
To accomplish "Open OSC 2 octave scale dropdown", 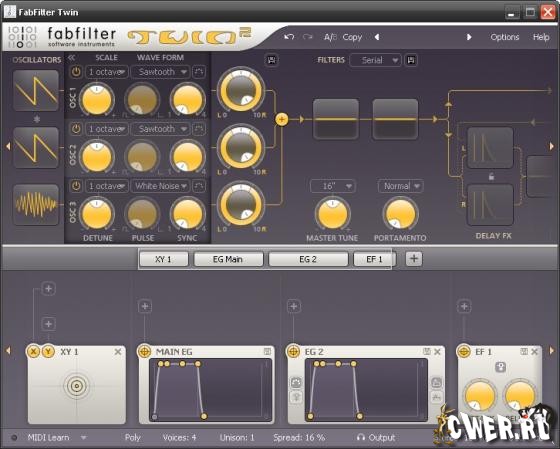I will [x=106, y=129].
